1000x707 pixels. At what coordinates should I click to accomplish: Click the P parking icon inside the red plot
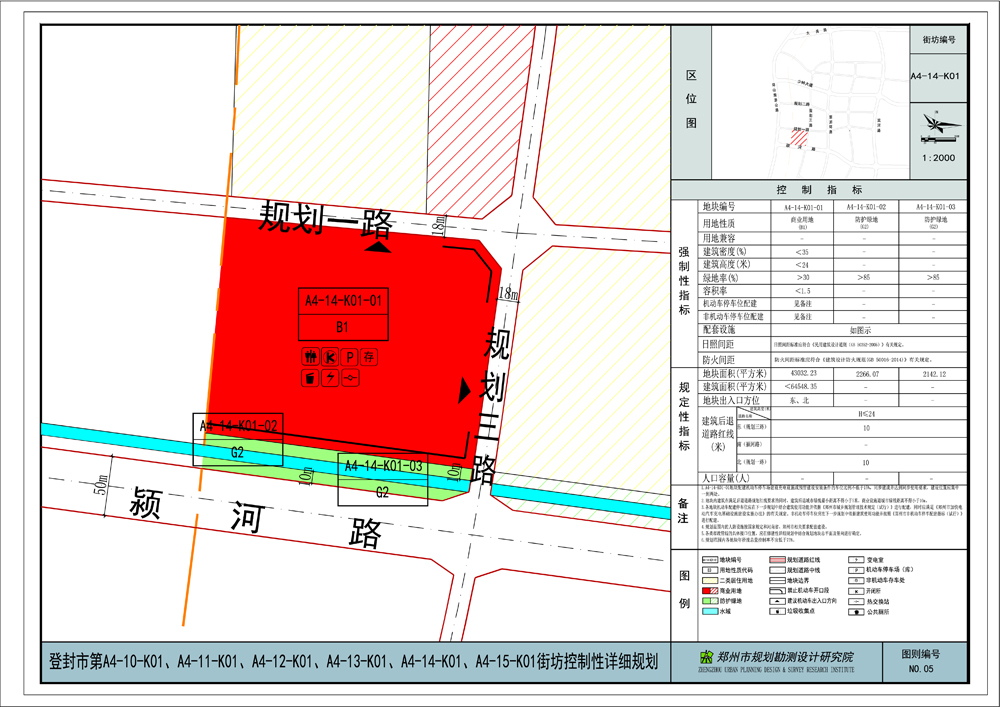click(349, 357)
